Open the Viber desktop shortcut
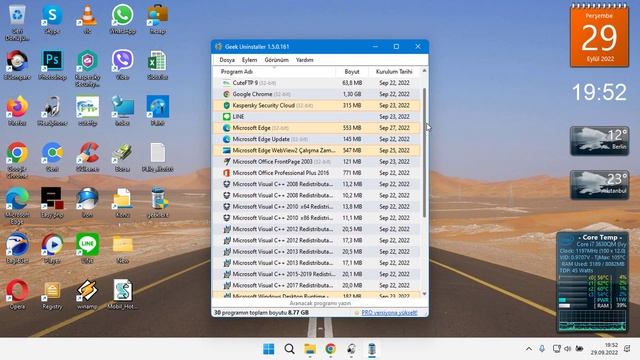This screenshot has width=640, height=360. [122, 64]
